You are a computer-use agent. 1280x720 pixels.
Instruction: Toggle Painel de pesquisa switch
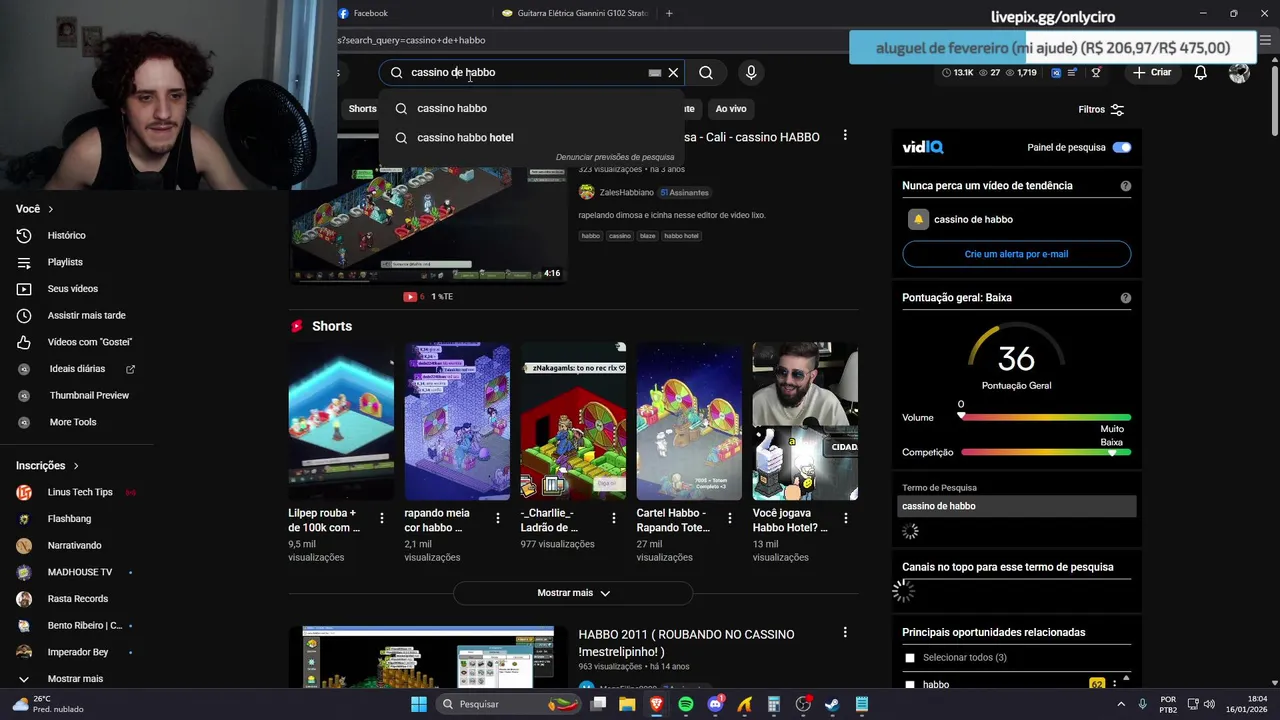click(1122, 147)
